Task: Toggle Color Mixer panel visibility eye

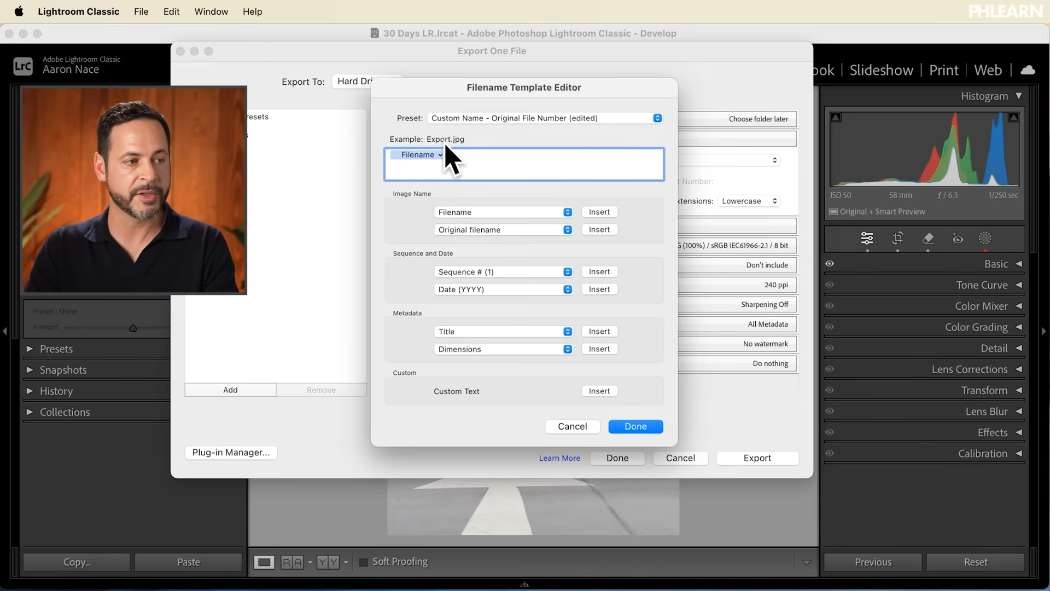Action: click(830, 306)
